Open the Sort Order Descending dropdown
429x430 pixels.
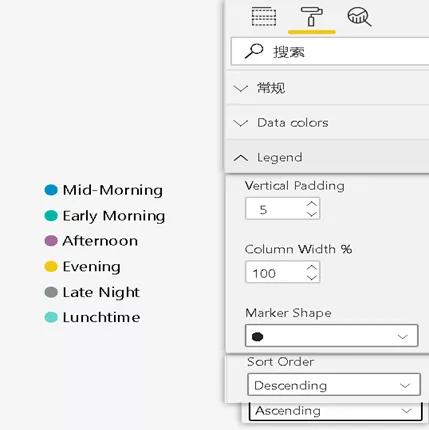pos(334,385)
